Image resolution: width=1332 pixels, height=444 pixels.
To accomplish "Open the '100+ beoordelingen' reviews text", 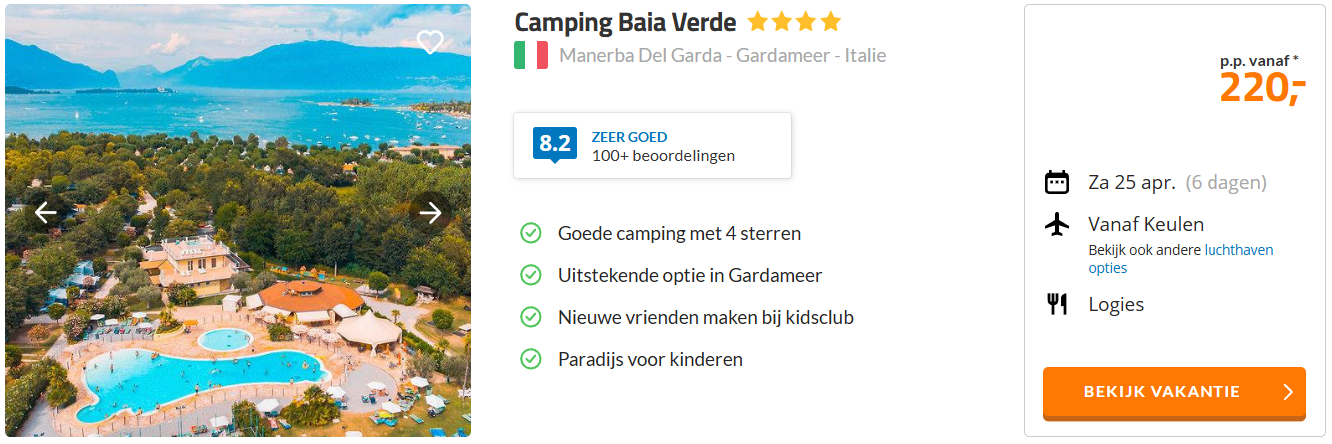I will tap(663, 156).
